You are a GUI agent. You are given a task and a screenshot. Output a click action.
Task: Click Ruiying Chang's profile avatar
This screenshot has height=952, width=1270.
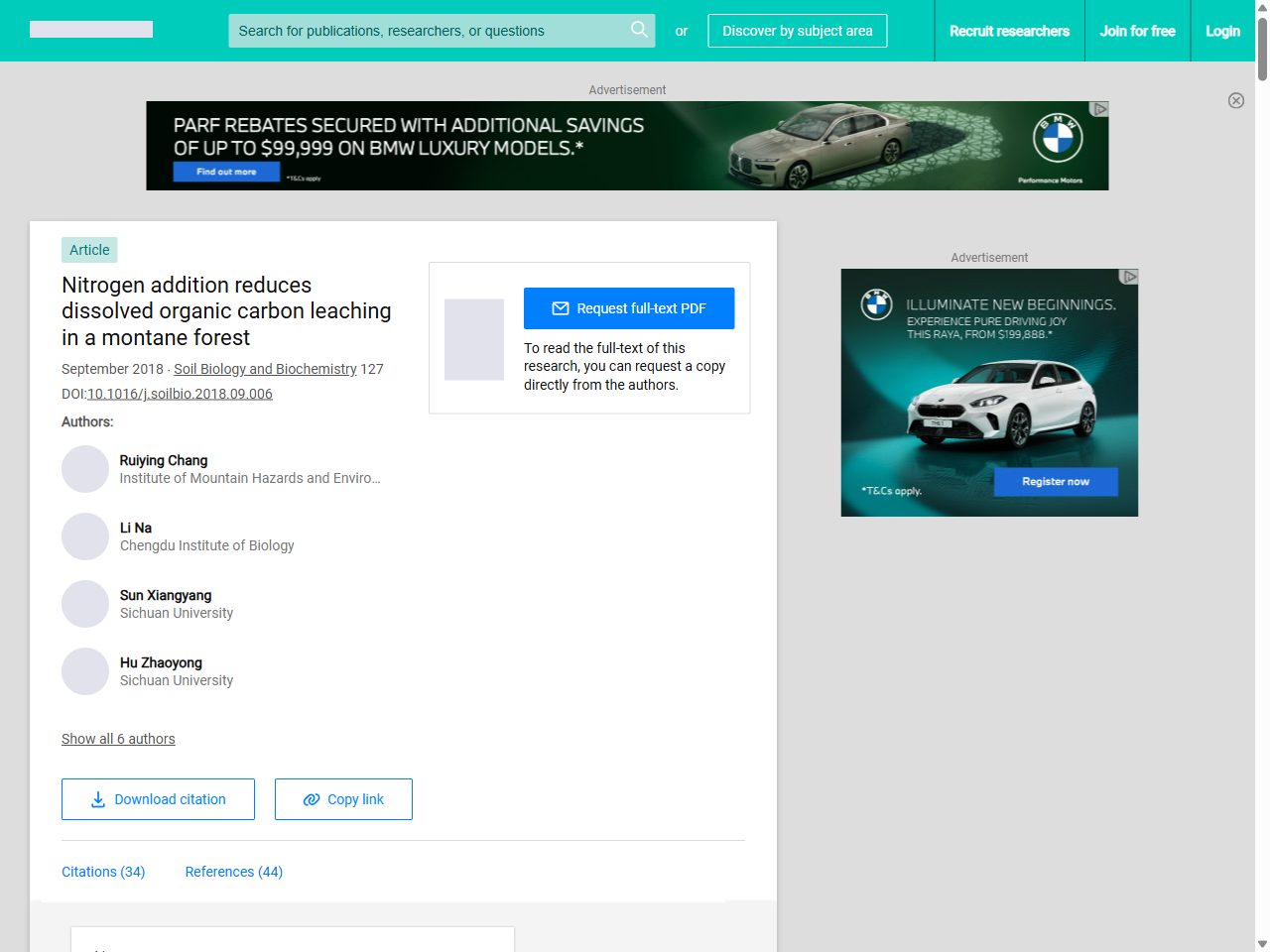[85, 469]
